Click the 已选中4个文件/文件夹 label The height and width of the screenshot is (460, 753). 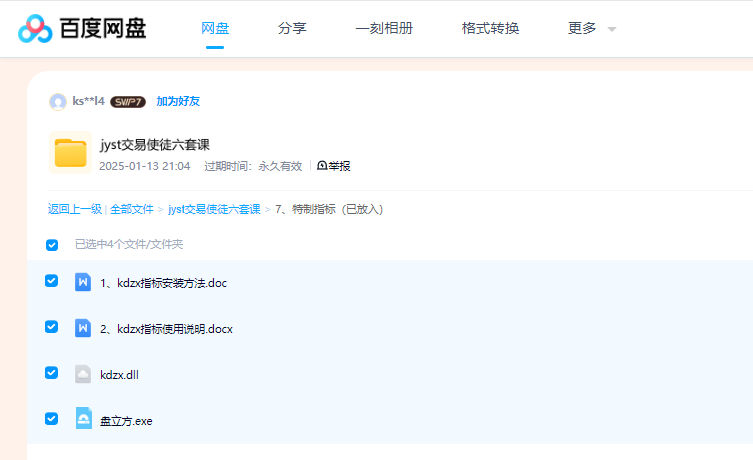tap(129, 244)
